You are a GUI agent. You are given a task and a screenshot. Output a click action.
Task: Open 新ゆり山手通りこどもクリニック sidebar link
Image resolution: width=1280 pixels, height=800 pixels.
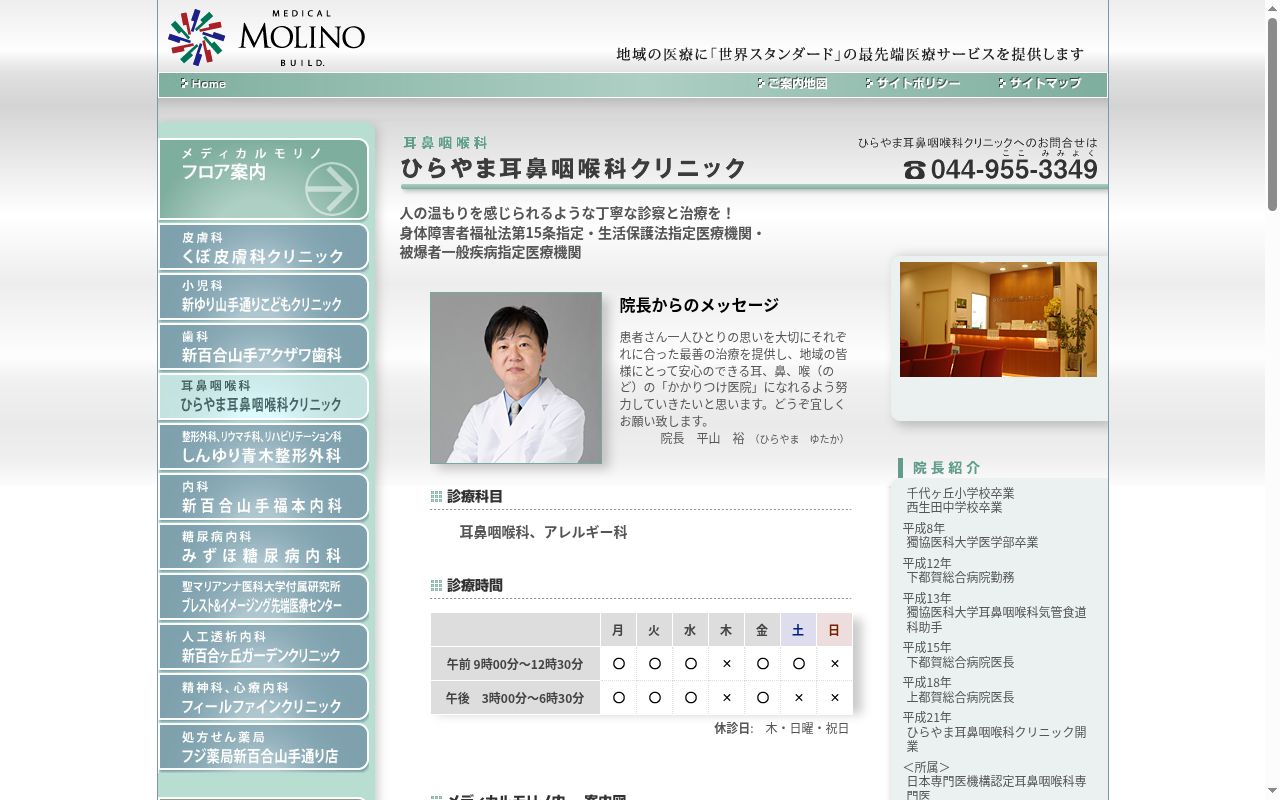point(263,297)
